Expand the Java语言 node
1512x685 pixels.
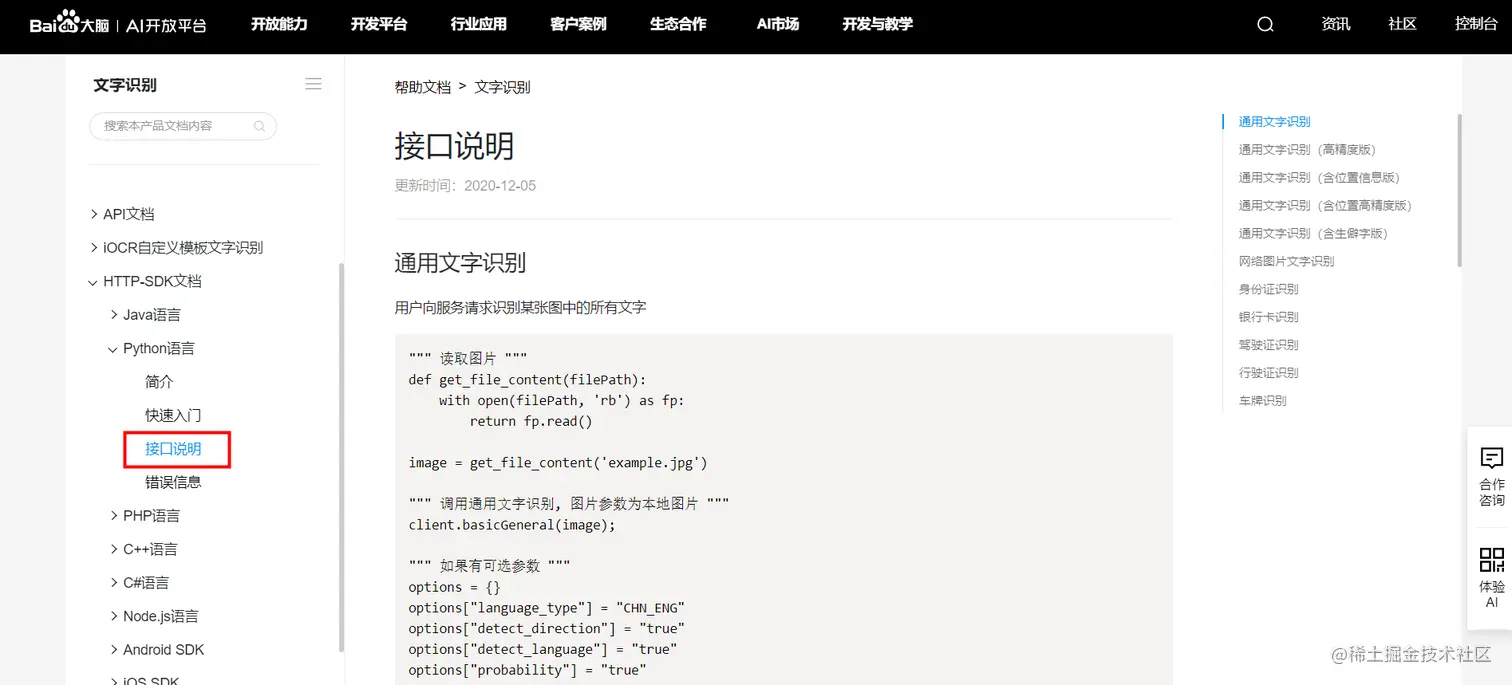[x=114, y=315]
